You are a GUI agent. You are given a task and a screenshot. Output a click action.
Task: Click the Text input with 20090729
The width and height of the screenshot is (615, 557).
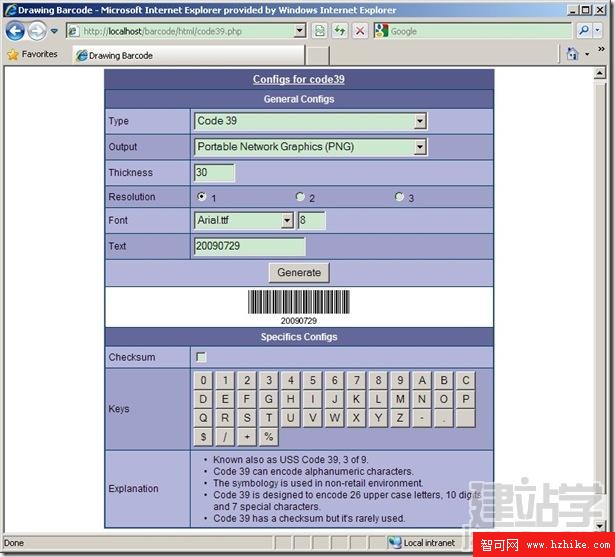pyautogui.click(x=249, y=246)
